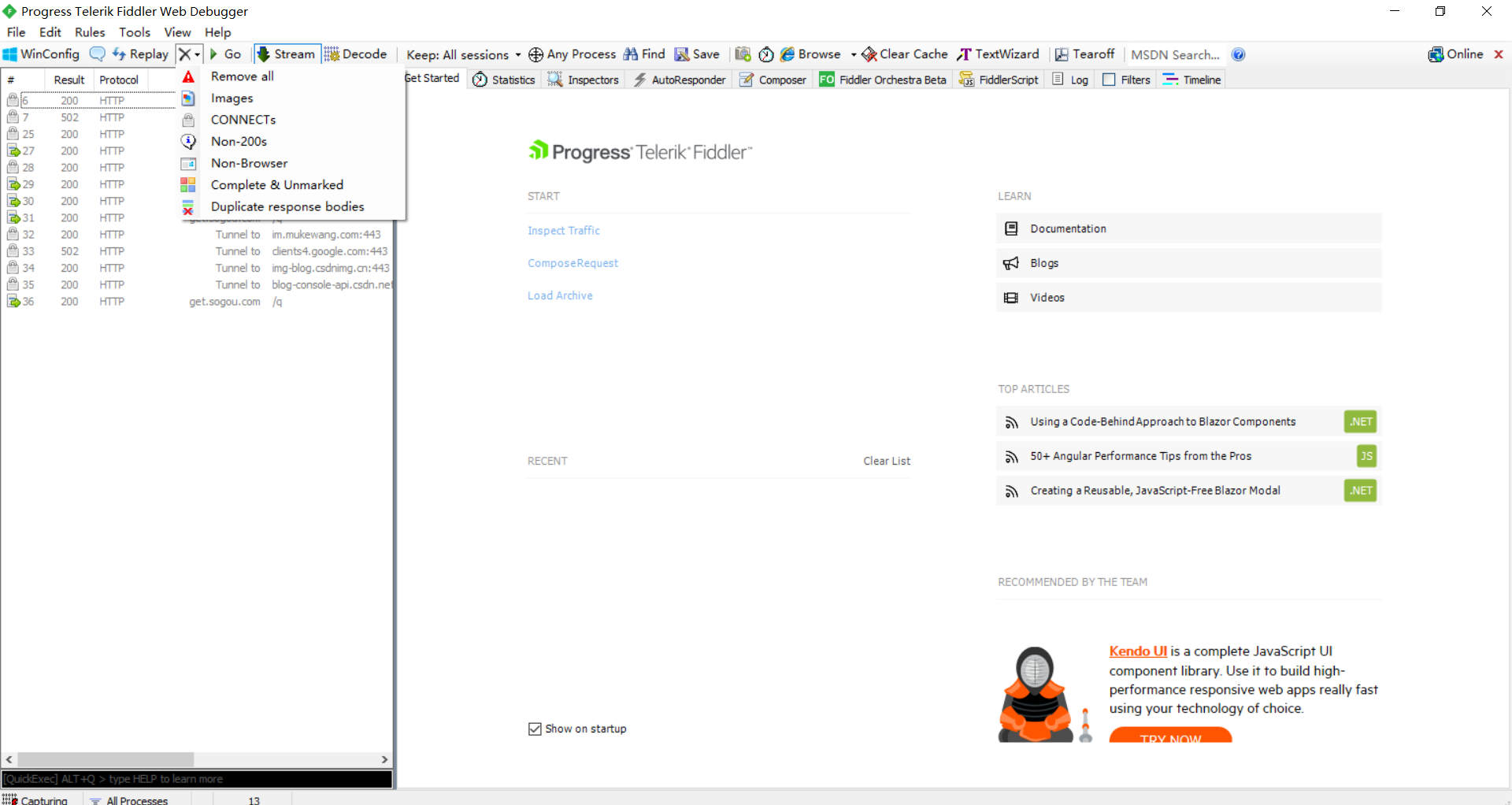Expand the Remove sessions X dropdown arrow

tap(197, 55)
